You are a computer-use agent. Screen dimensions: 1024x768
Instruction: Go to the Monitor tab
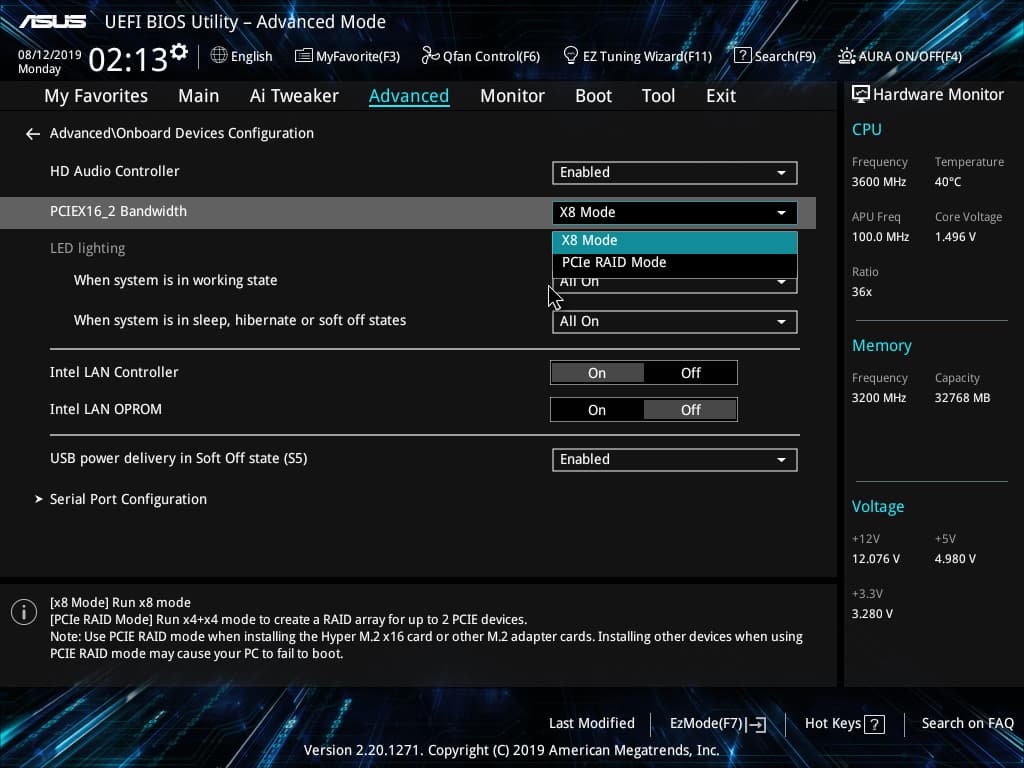[x=512, y=96]
